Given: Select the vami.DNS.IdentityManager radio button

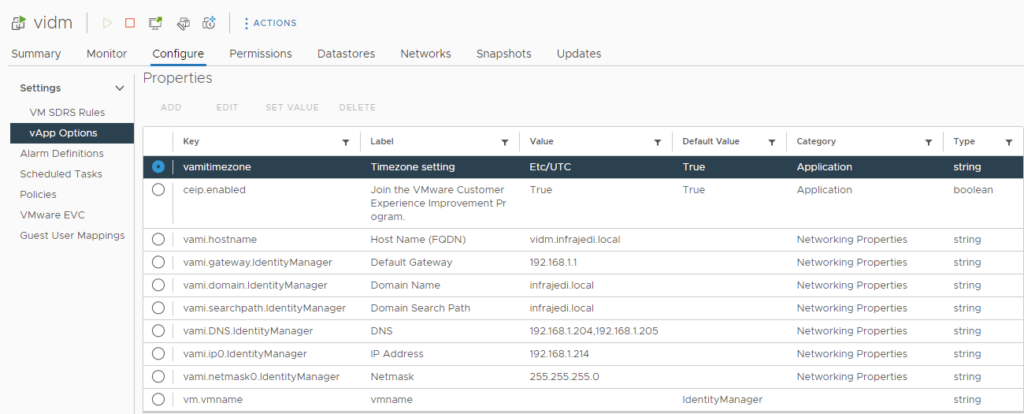Looking at the screenshot, I should pyautogui.click(x=158, y=331).
